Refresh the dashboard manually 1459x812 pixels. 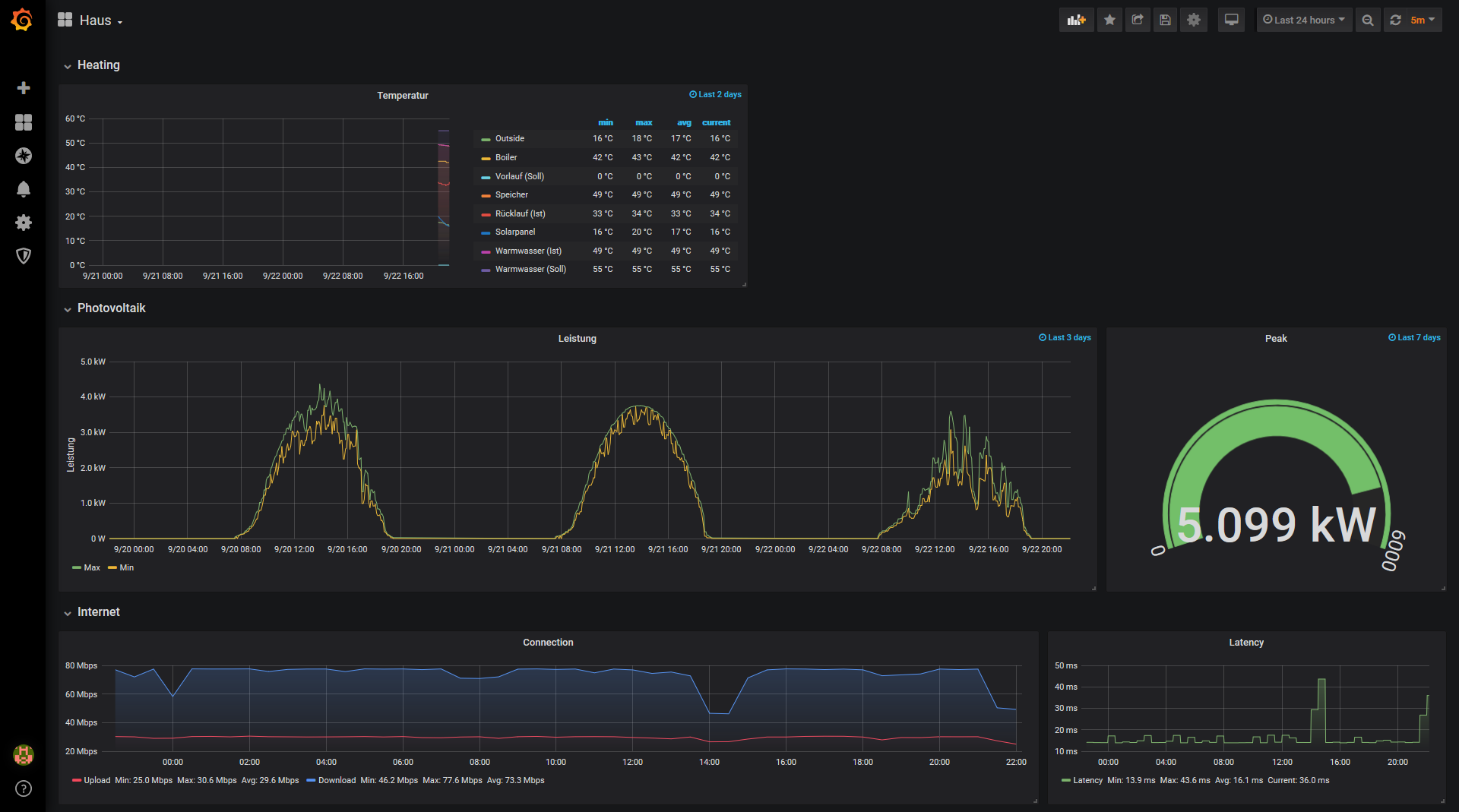[x=1395, y=20]
